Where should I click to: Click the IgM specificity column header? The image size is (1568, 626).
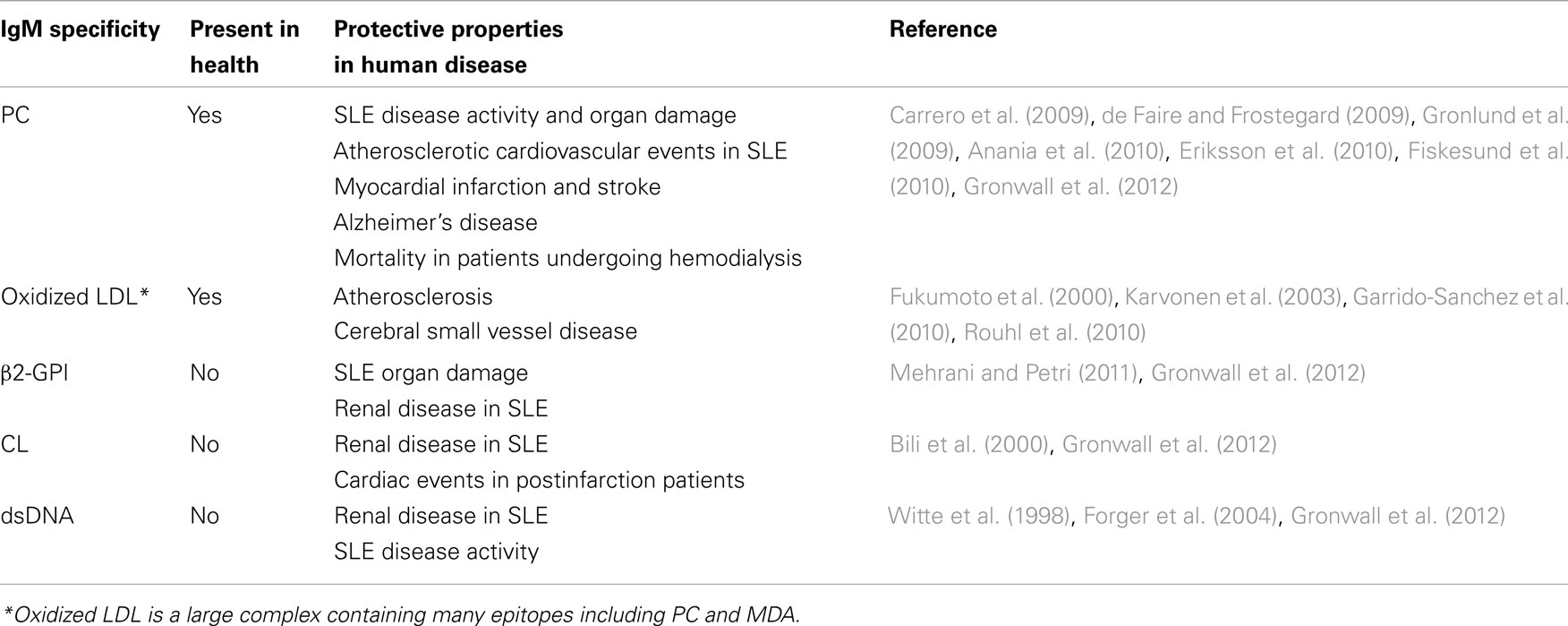point(80,30)
